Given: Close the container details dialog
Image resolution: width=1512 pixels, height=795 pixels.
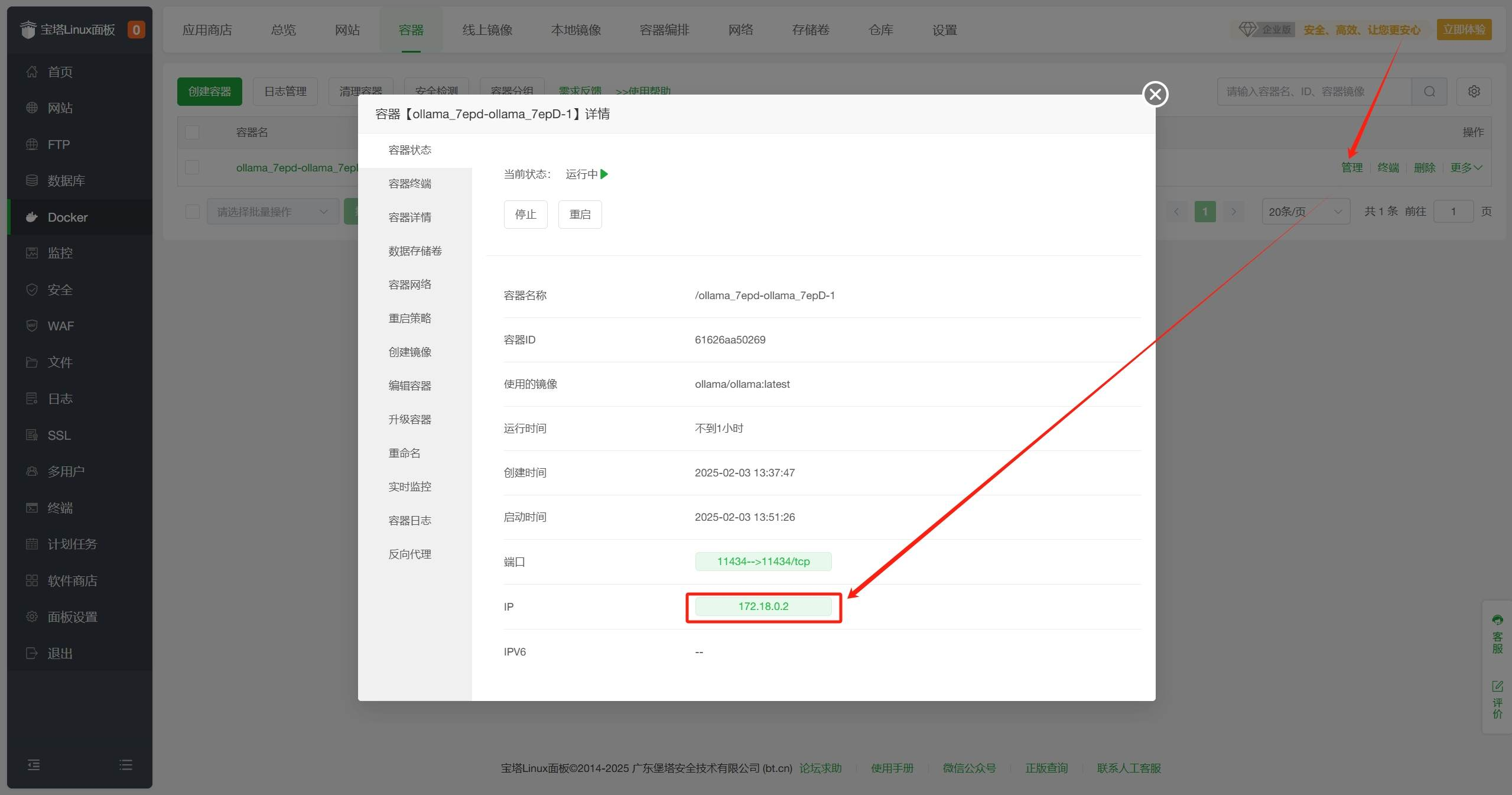Looking at the screenshot, I should pos(1155,94).
